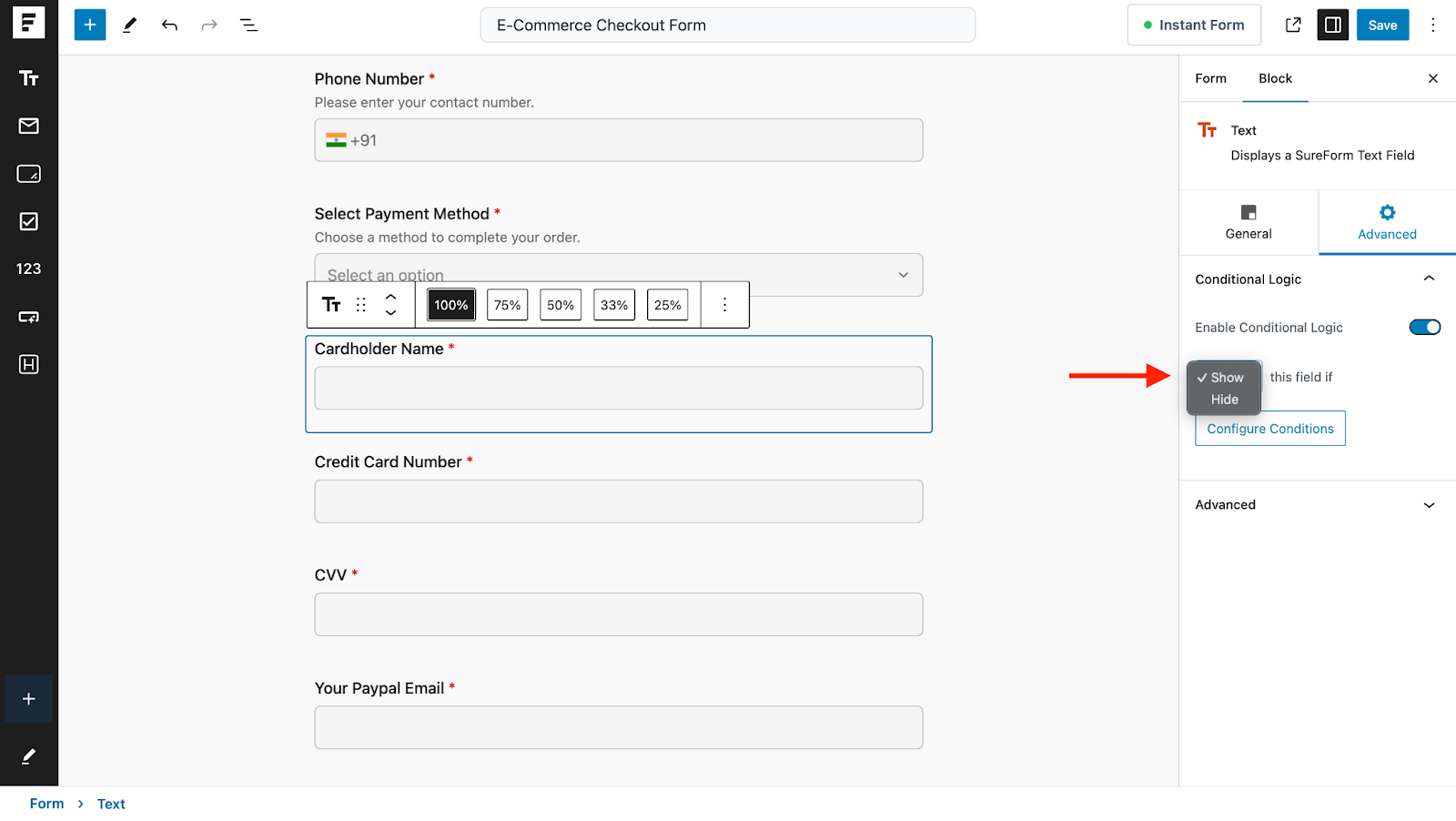Switch to the General tab
The width and height of the screenshot is (1456, 821).
point(1248,223)
